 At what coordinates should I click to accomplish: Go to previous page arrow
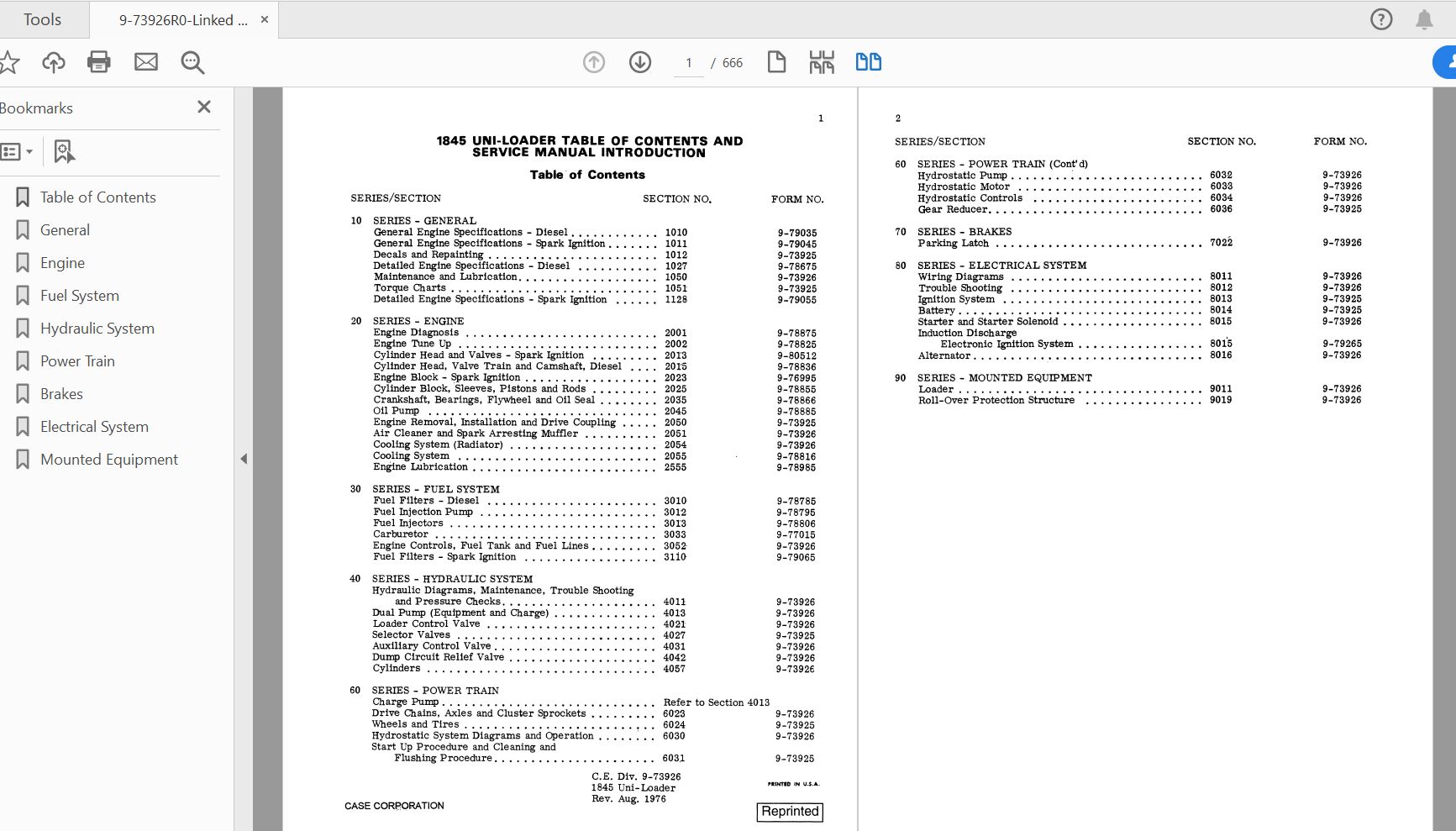pos(594,62)
